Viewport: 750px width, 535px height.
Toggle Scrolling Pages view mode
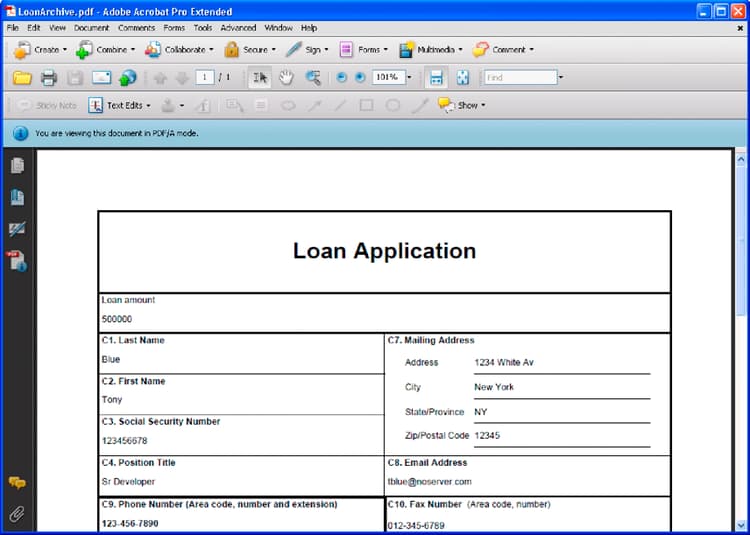(x=436, y=77)
